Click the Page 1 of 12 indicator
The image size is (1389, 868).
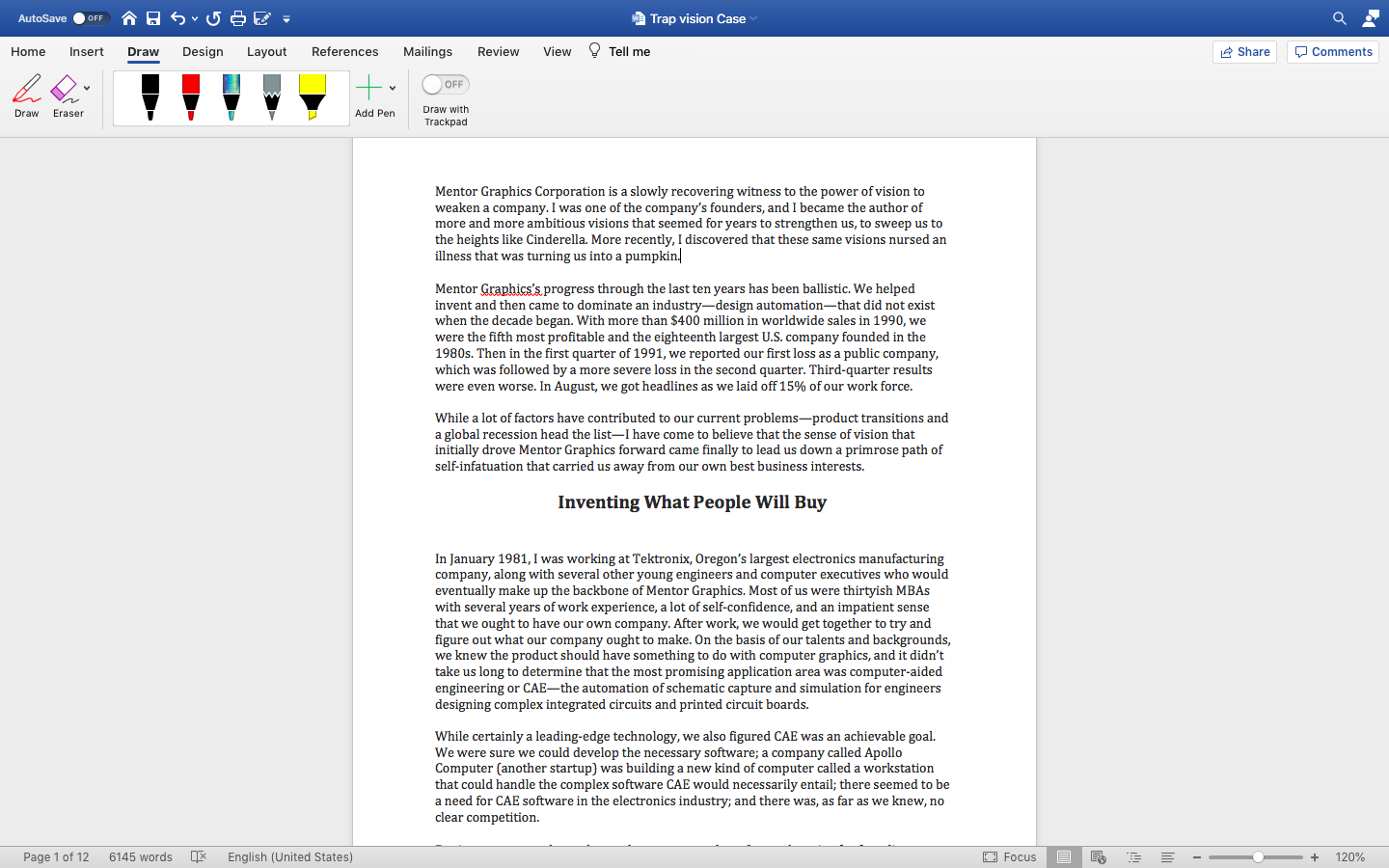(x=56, y=856)
